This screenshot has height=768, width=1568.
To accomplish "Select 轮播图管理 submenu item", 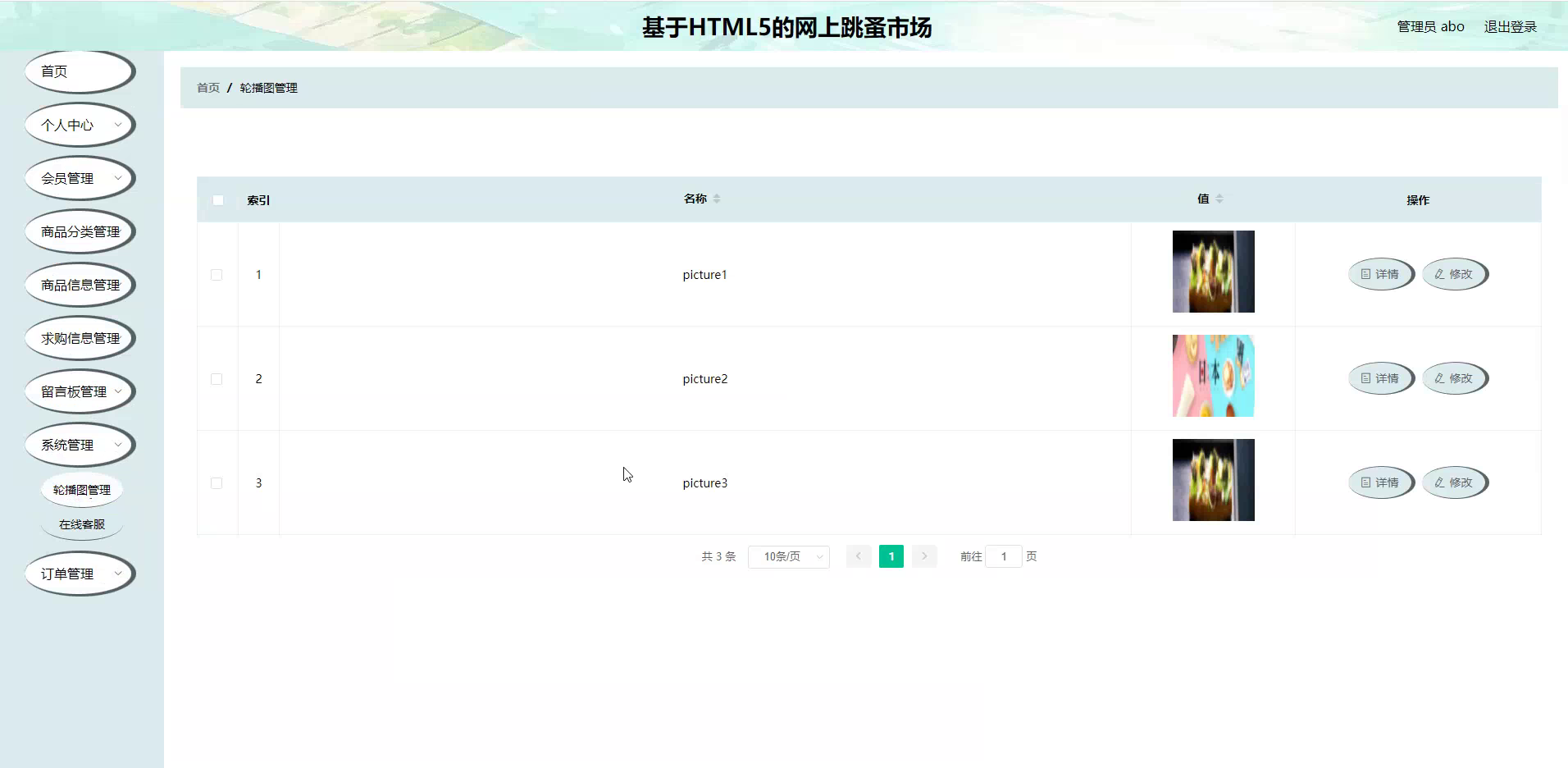I will coord(82,490).
